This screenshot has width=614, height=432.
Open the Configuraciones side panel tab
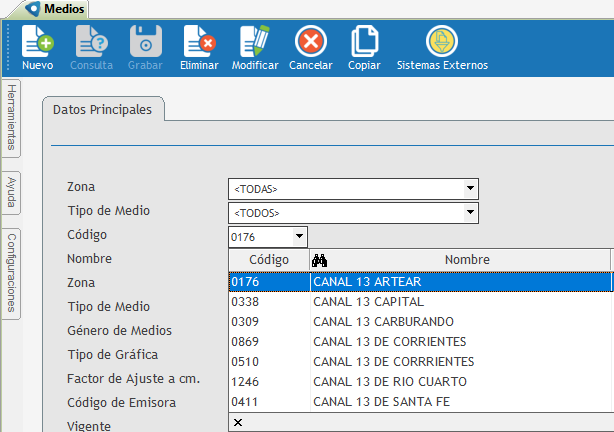click(11, 271)
